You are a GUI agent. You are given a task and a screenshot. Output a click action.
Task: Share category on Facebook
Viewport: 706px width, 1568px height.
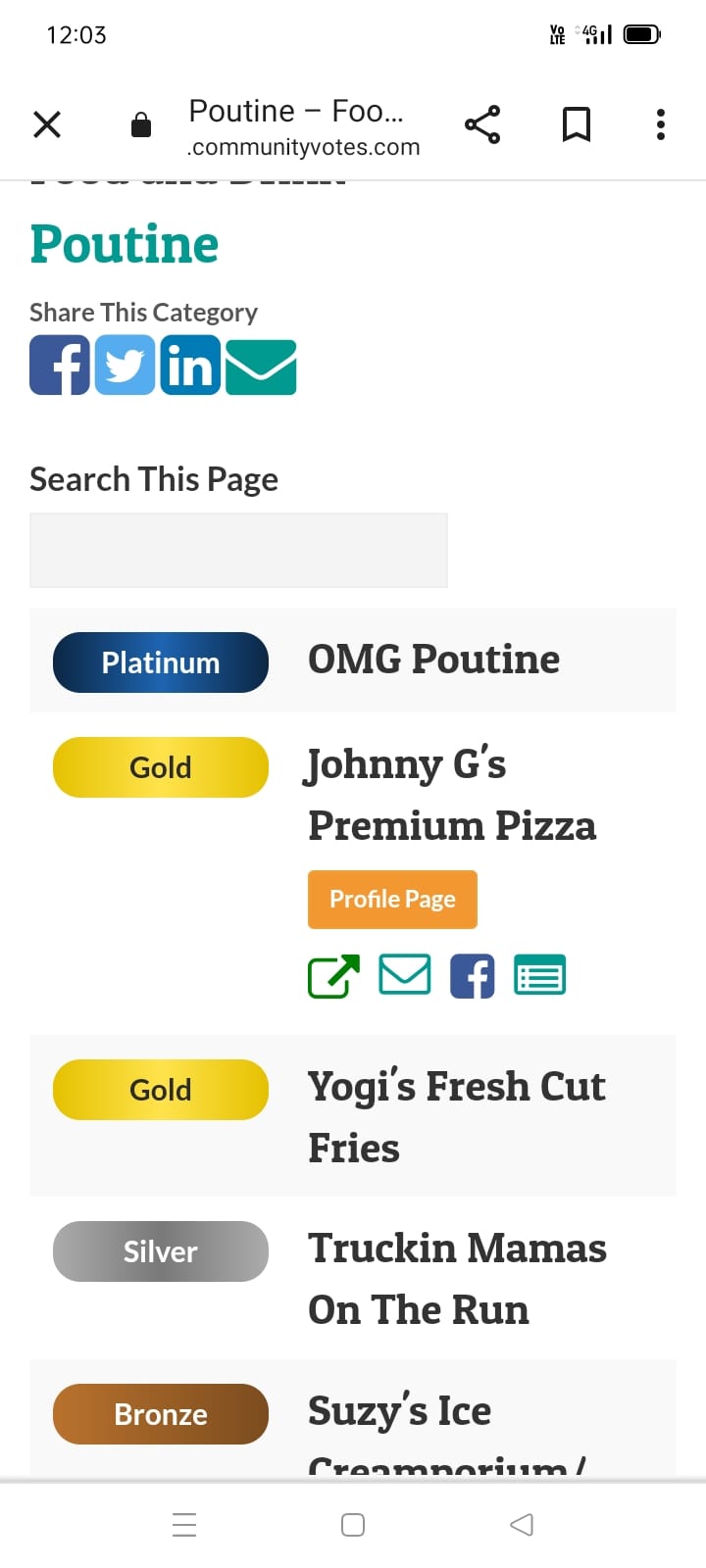coord(60,365)
